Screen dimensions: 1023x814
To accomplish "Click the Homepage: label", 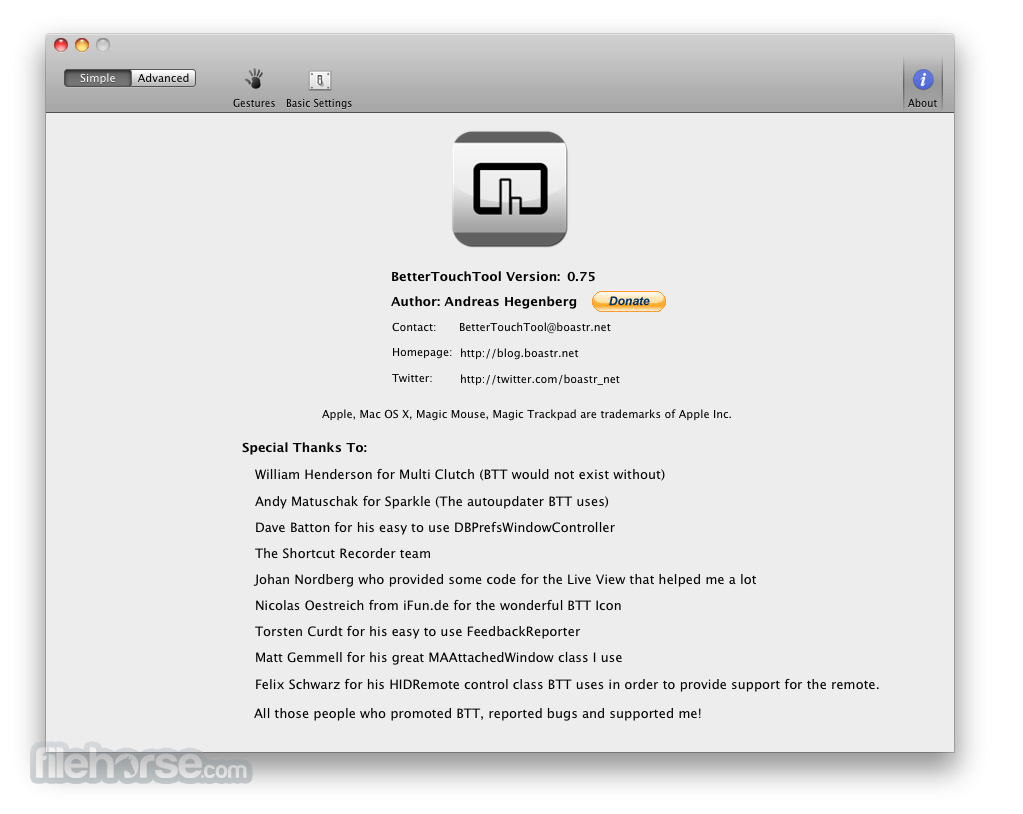I will point(421,353).
